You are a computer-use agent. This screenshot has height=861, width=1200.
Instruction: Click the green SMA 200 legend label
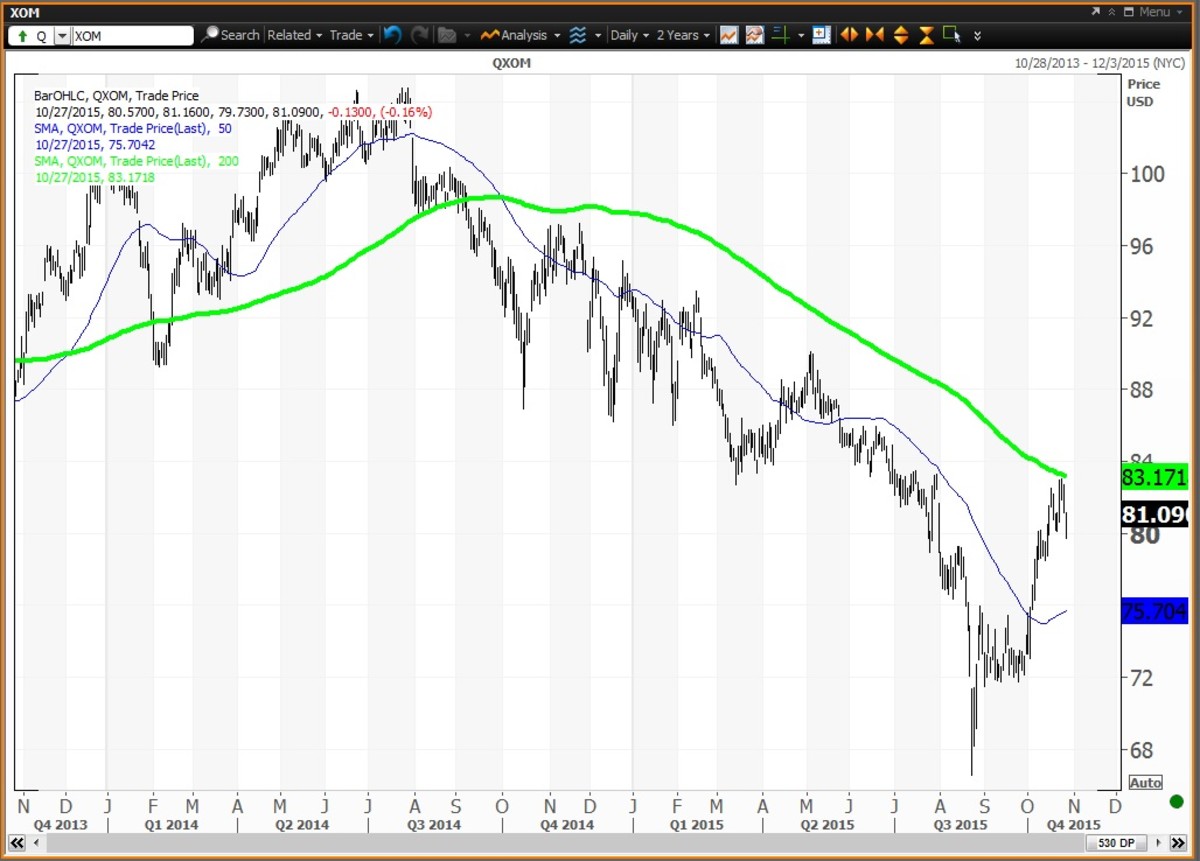tap(136, 160)
